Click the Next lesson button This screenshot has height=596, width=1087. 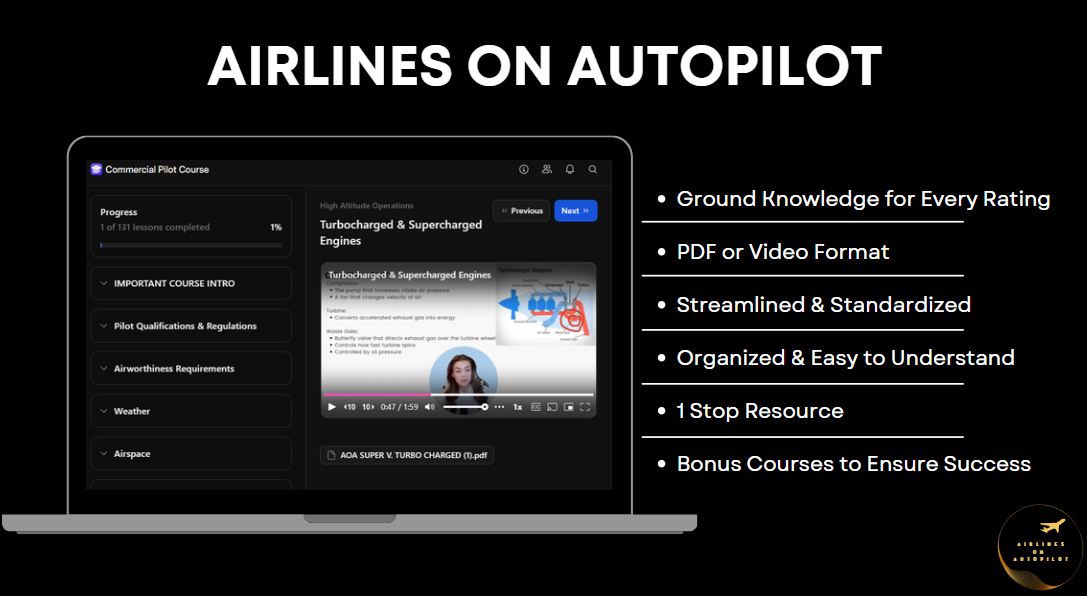[576, 211]
